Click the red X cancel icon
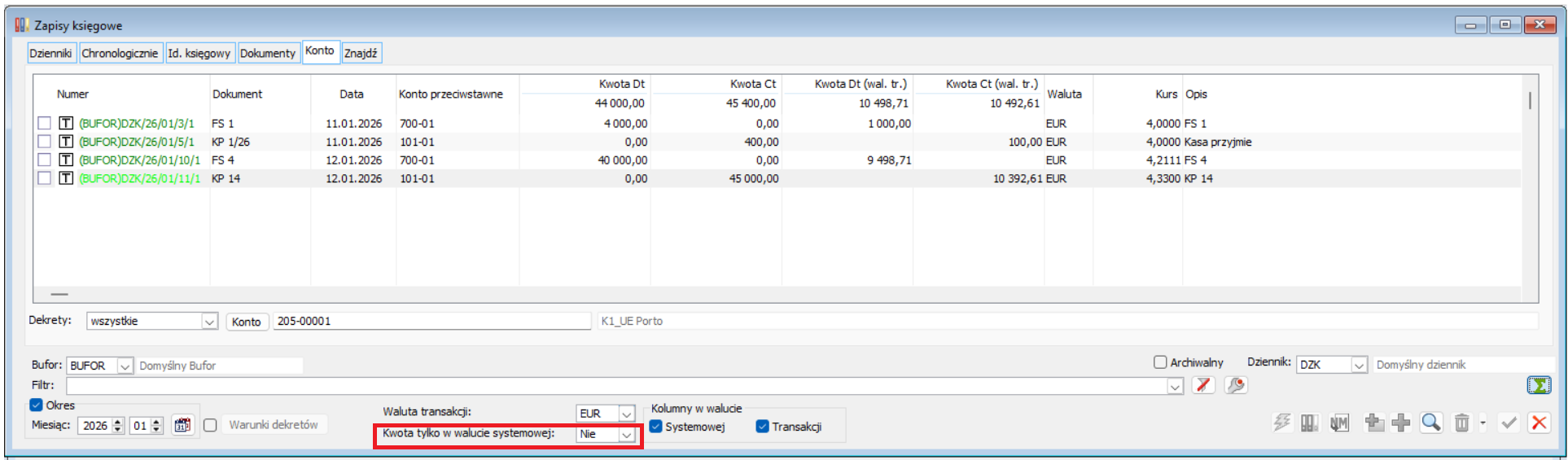1568x460 pixels. coord(1539,423)
